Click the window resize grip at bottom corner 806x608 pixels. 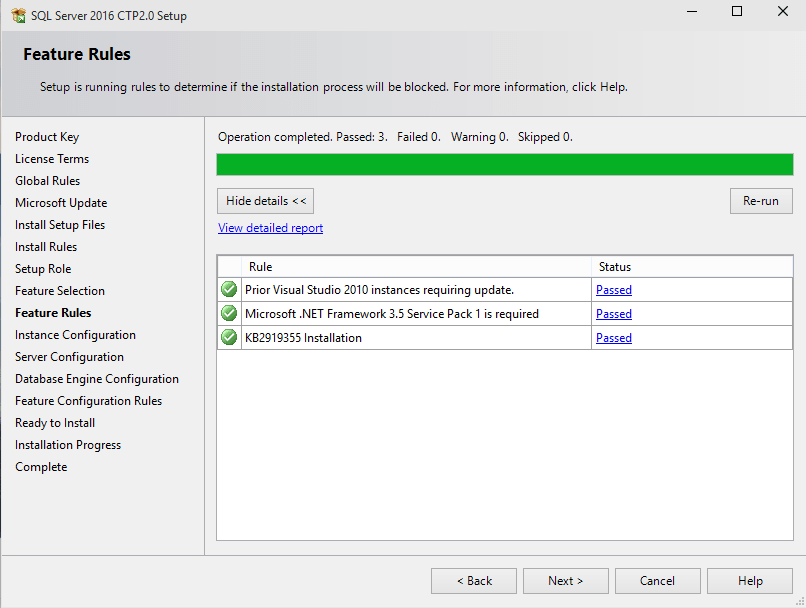(800, 602)
